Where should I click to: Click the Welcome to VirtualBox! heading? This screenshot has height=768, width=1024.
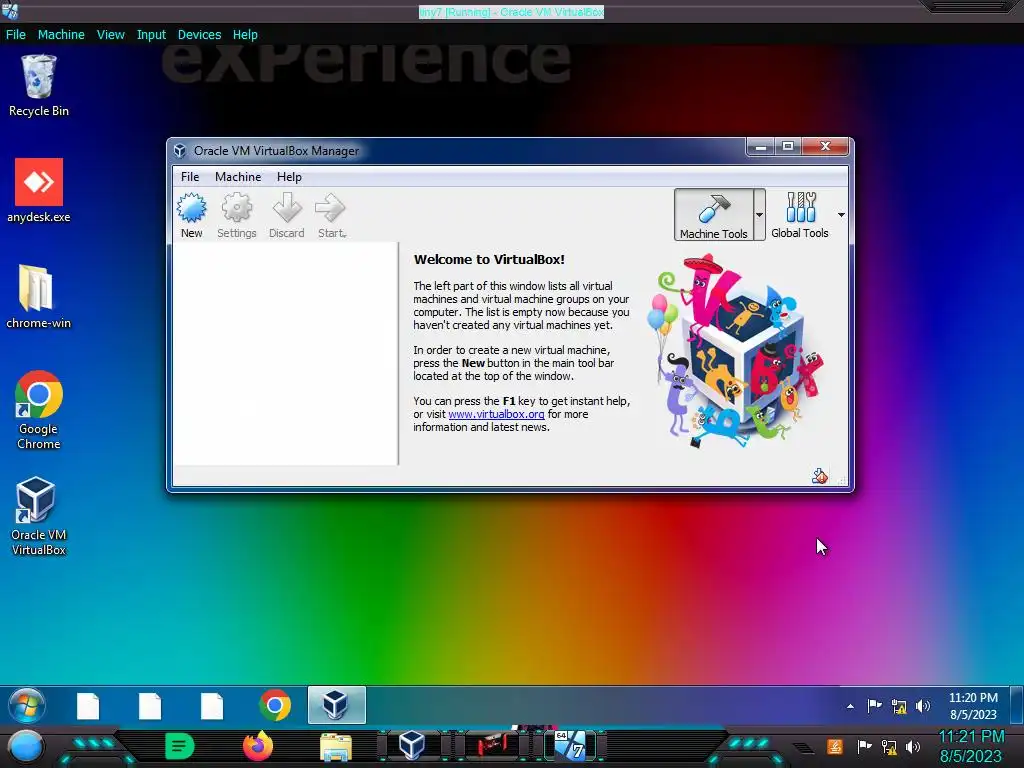coord(489,259)
